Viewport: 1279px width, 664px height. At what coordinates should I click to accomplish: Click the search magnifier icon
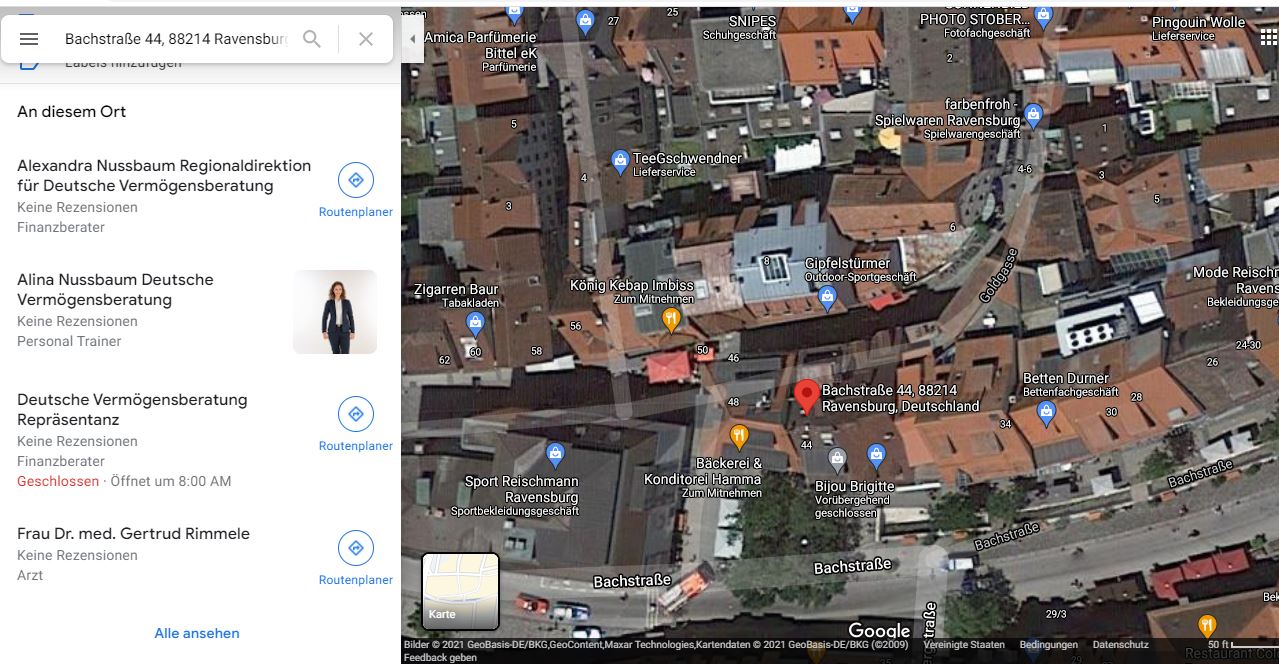[312, 39]
